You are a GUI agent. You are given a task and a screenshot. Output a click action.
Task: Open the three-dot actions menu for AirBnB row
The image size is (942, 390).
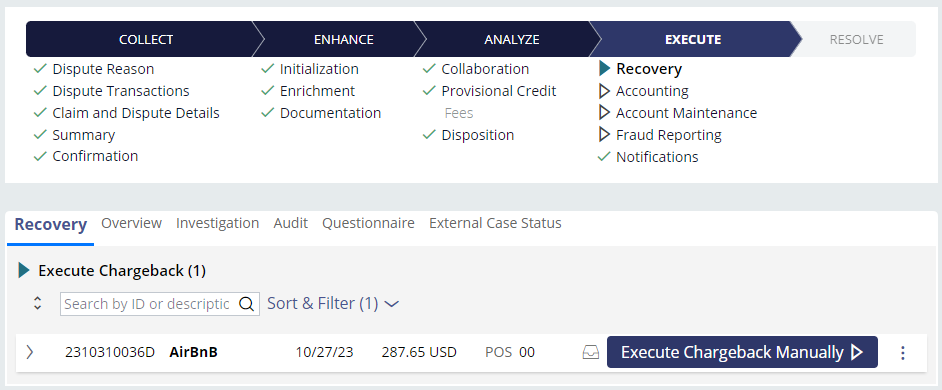point(902,352)
